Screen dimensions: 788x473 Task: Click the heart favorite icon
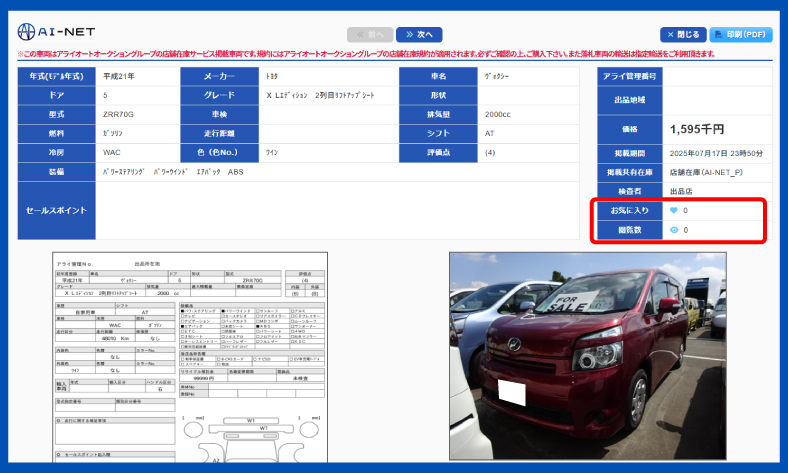coord(674,211)
